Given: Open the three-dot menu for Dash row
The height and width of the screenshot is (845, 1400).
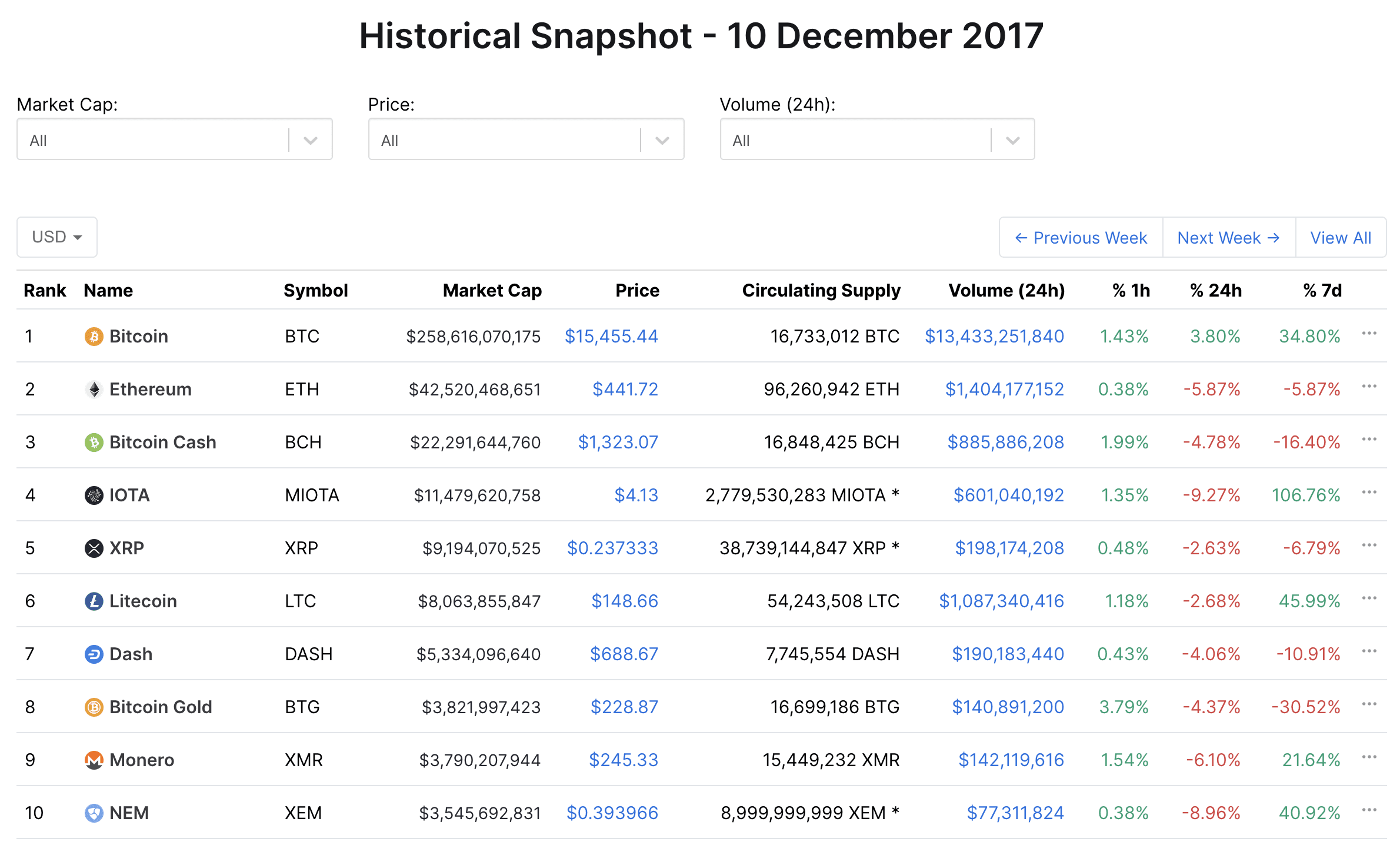Looking at the screenshot, I should coord(1369,651).
